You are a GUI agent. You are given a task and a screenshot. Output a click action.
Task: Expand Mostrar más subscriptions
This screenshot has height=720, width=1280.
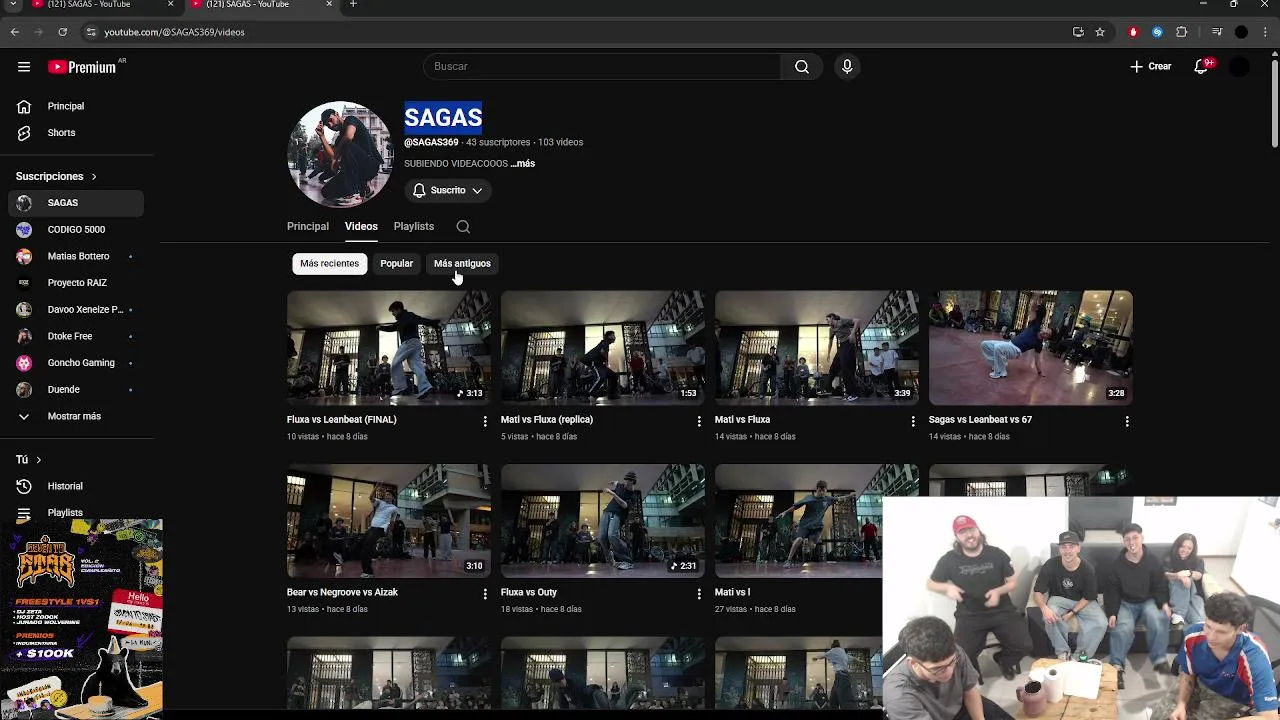pos(72,416)
